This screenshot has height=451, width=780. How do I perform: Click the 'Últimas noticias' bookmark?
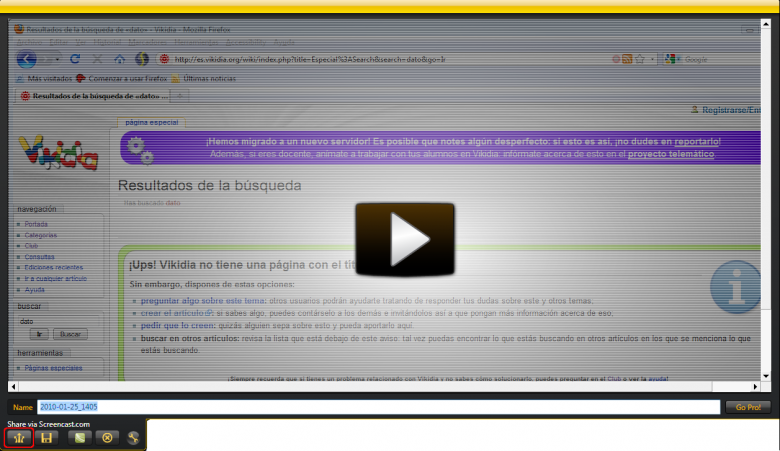[204, 78]
